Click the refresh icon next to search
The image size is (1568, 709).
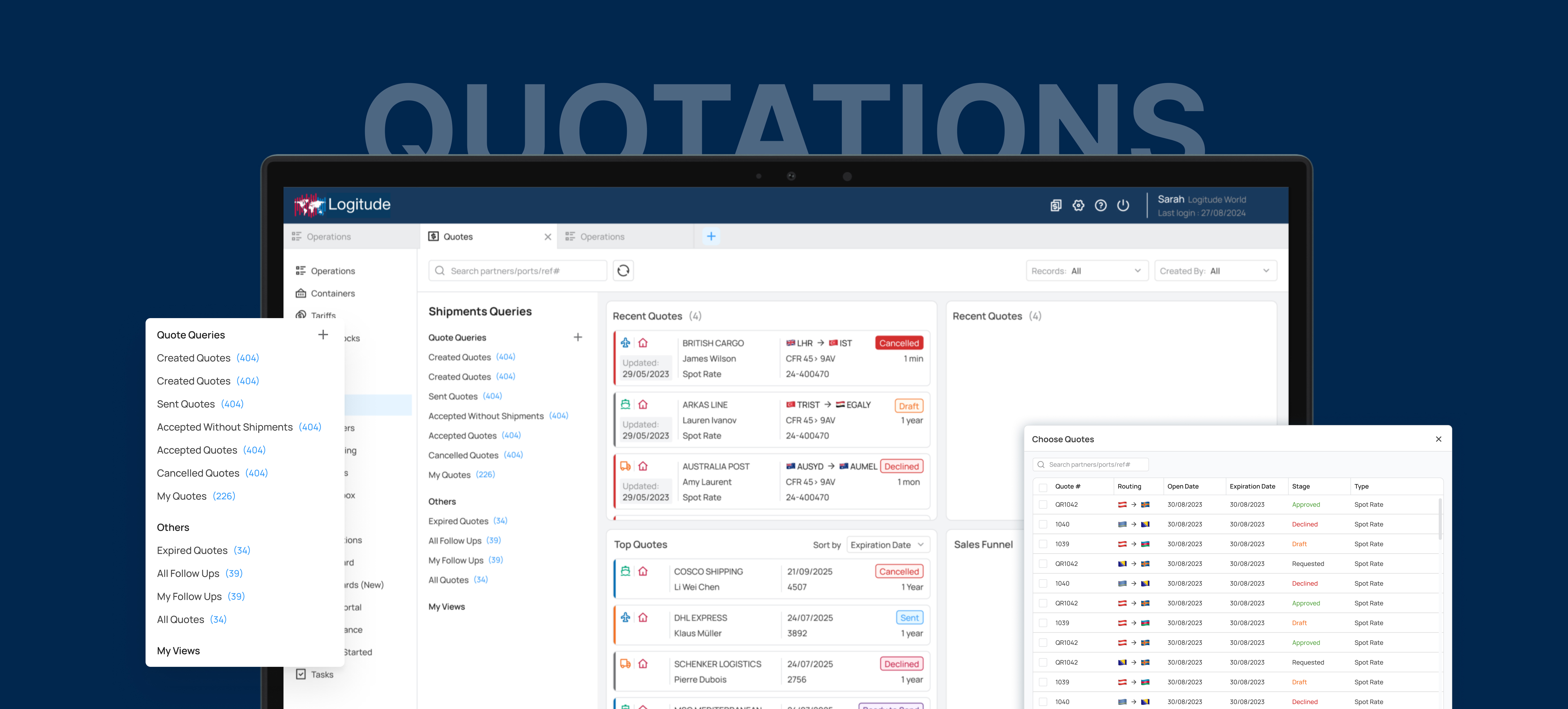[x=623, y=271]
